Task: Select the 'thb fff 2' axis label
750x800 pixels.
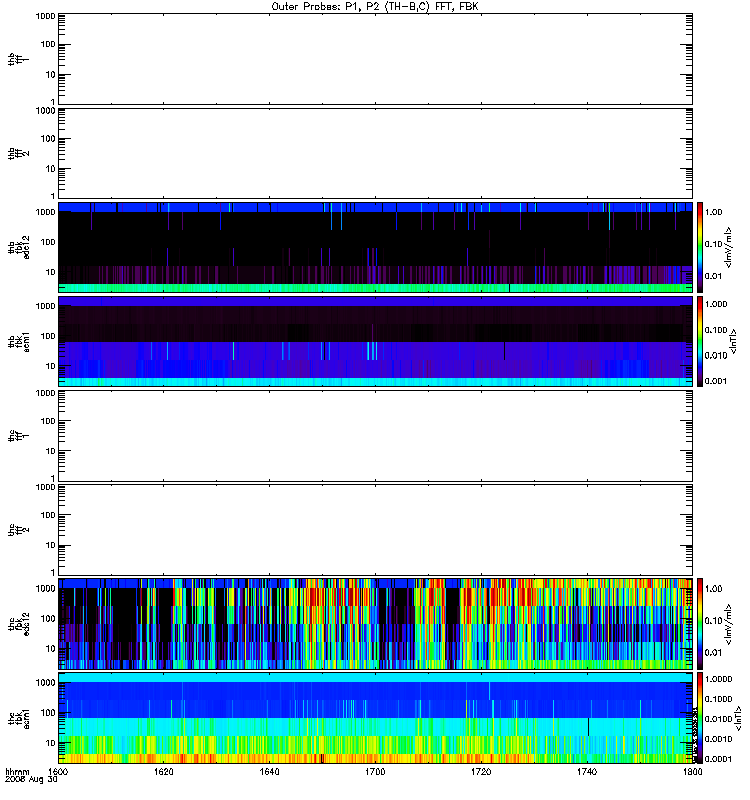Action: tap(19, 153)
